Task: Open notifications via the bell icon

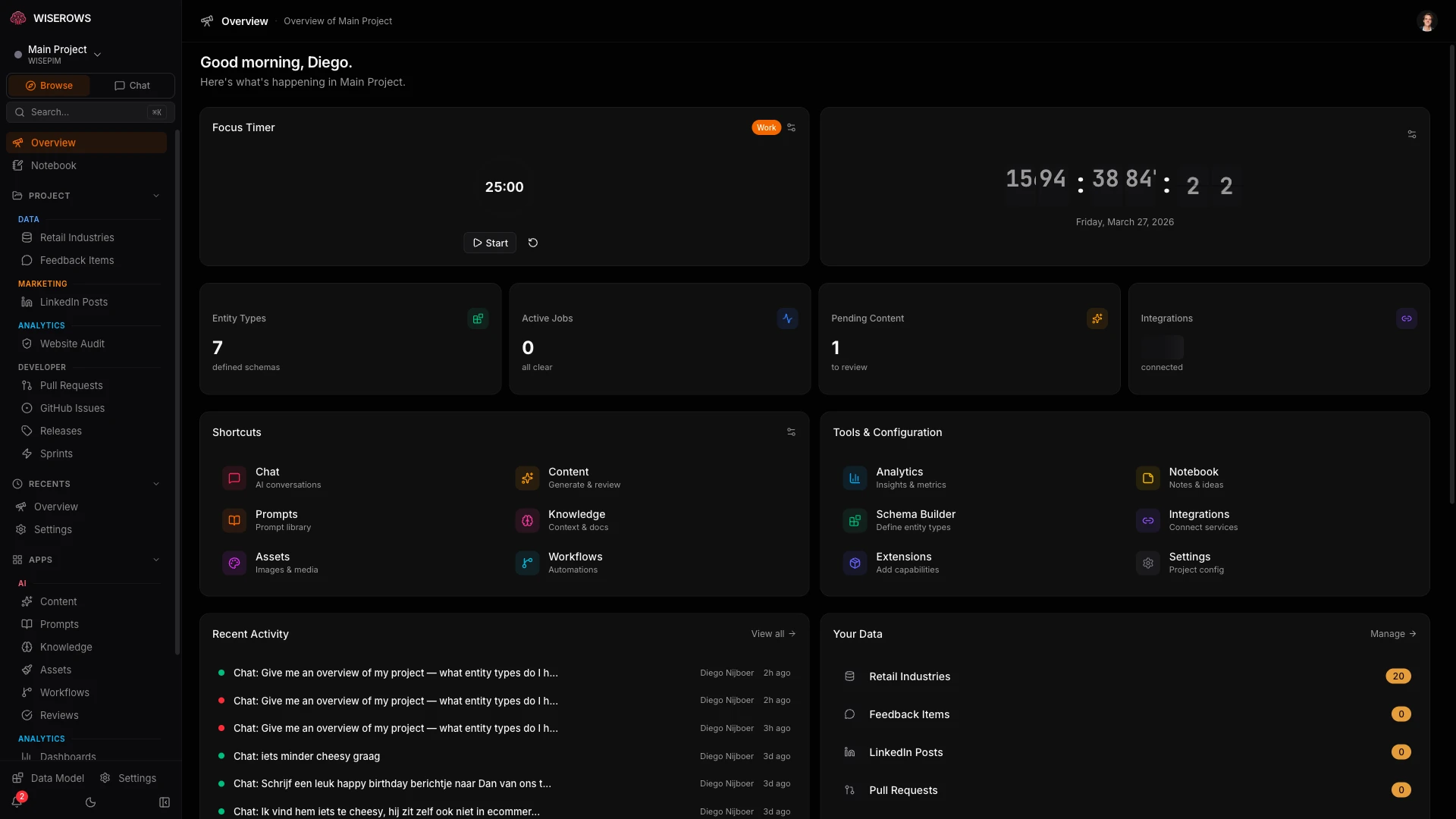Action: [x=18, y=802]
